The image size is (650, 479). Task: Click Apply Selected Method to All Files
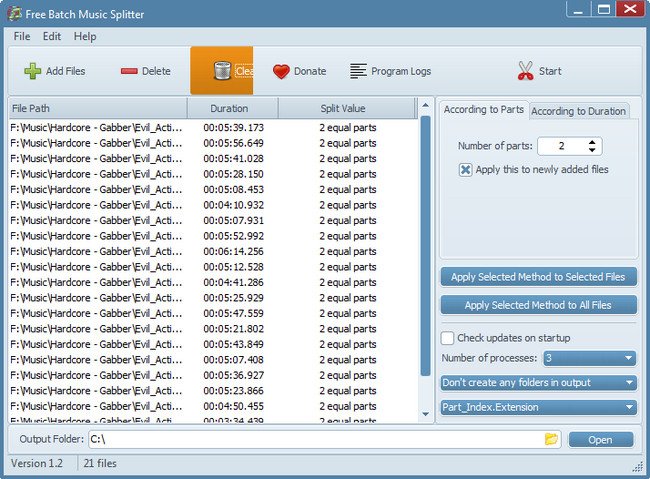(538, 305)
